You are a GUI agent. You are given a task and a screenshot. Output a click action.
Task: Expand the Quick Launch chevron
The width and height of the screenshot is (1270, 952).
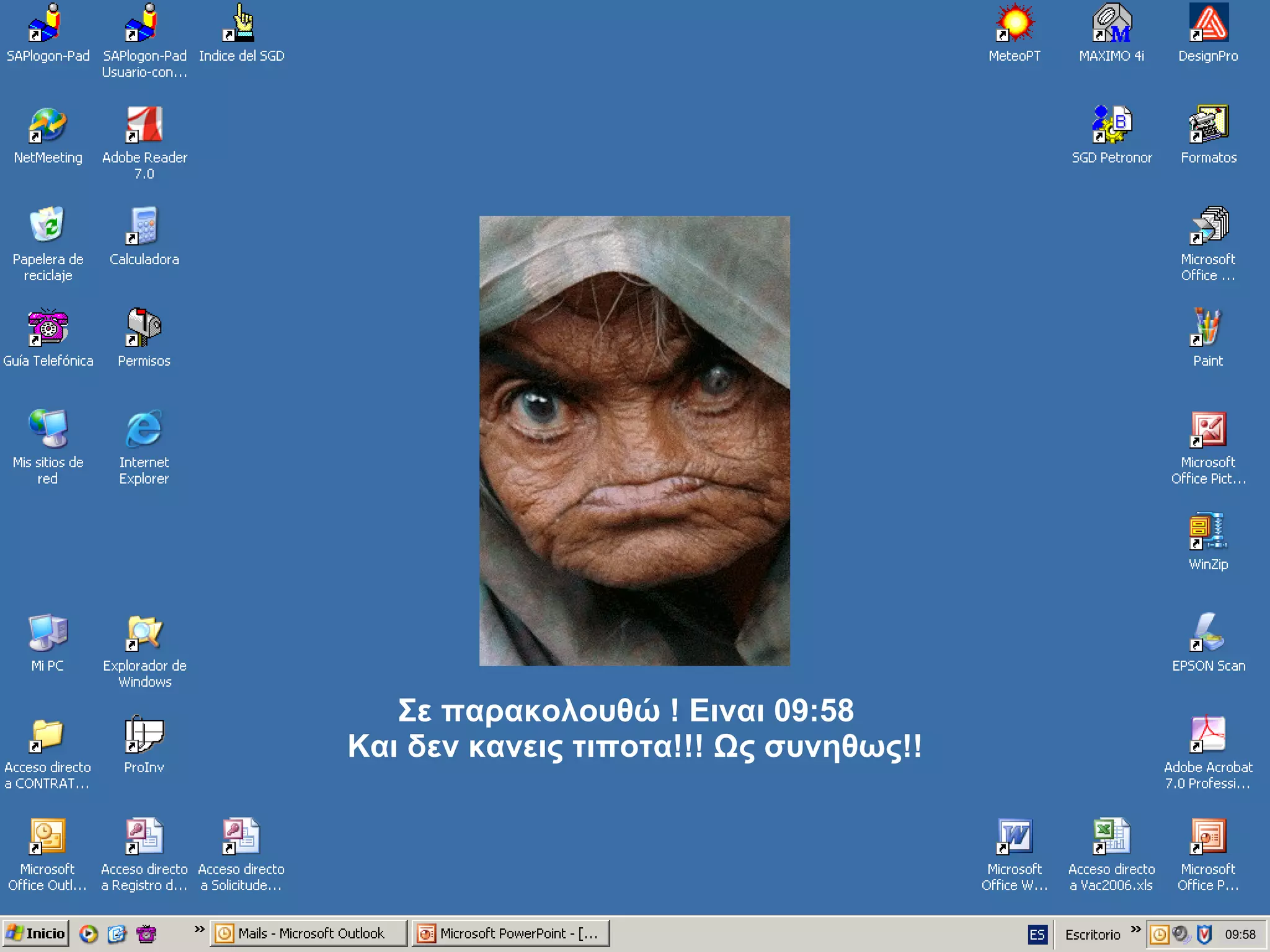pyautogui.click(x=199, y=929)
